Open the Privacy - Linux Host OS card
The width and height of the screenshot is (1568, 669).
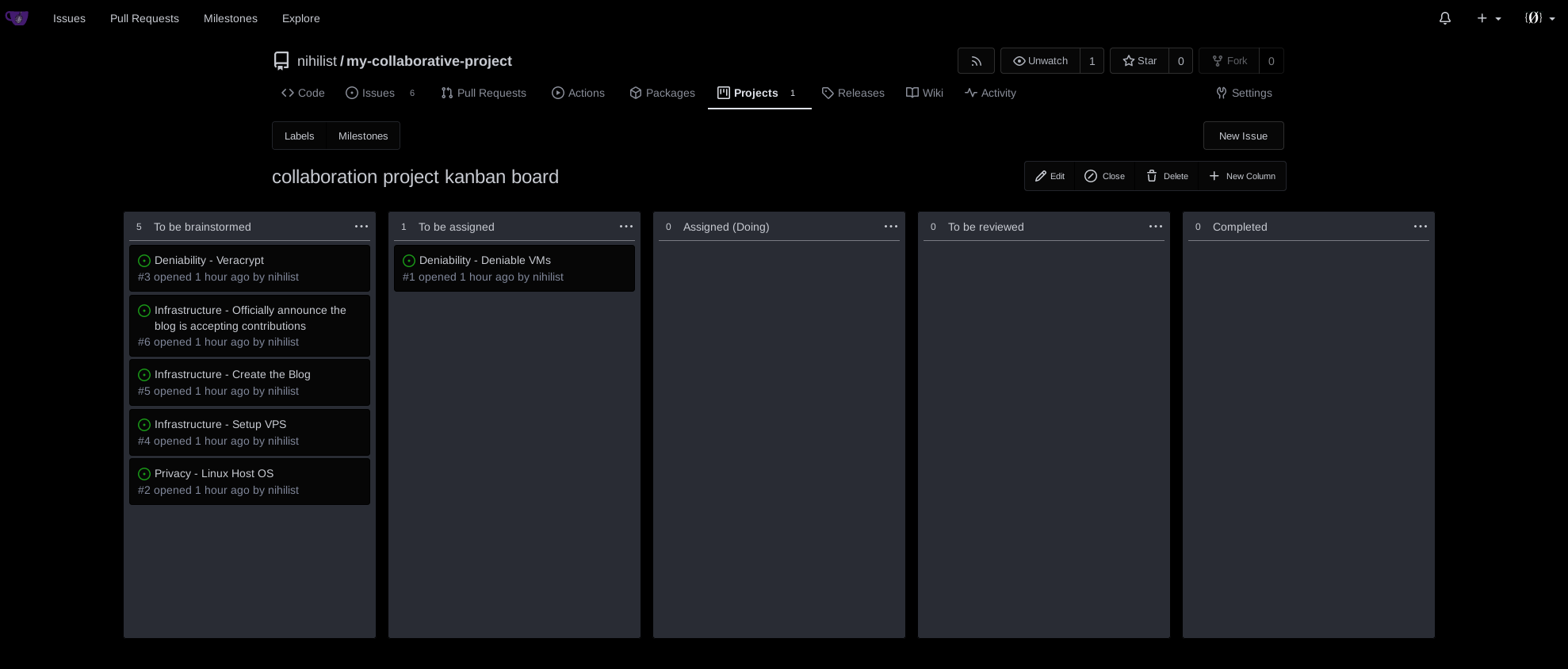pos(214,473)
